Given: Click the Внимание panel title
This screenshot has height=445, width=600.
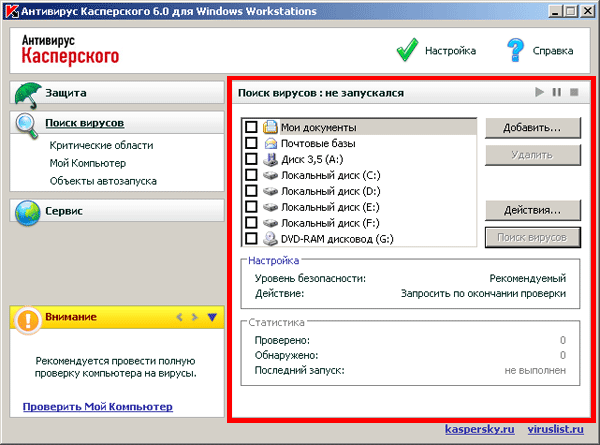Looking at the screenshot, I should 71,317.
